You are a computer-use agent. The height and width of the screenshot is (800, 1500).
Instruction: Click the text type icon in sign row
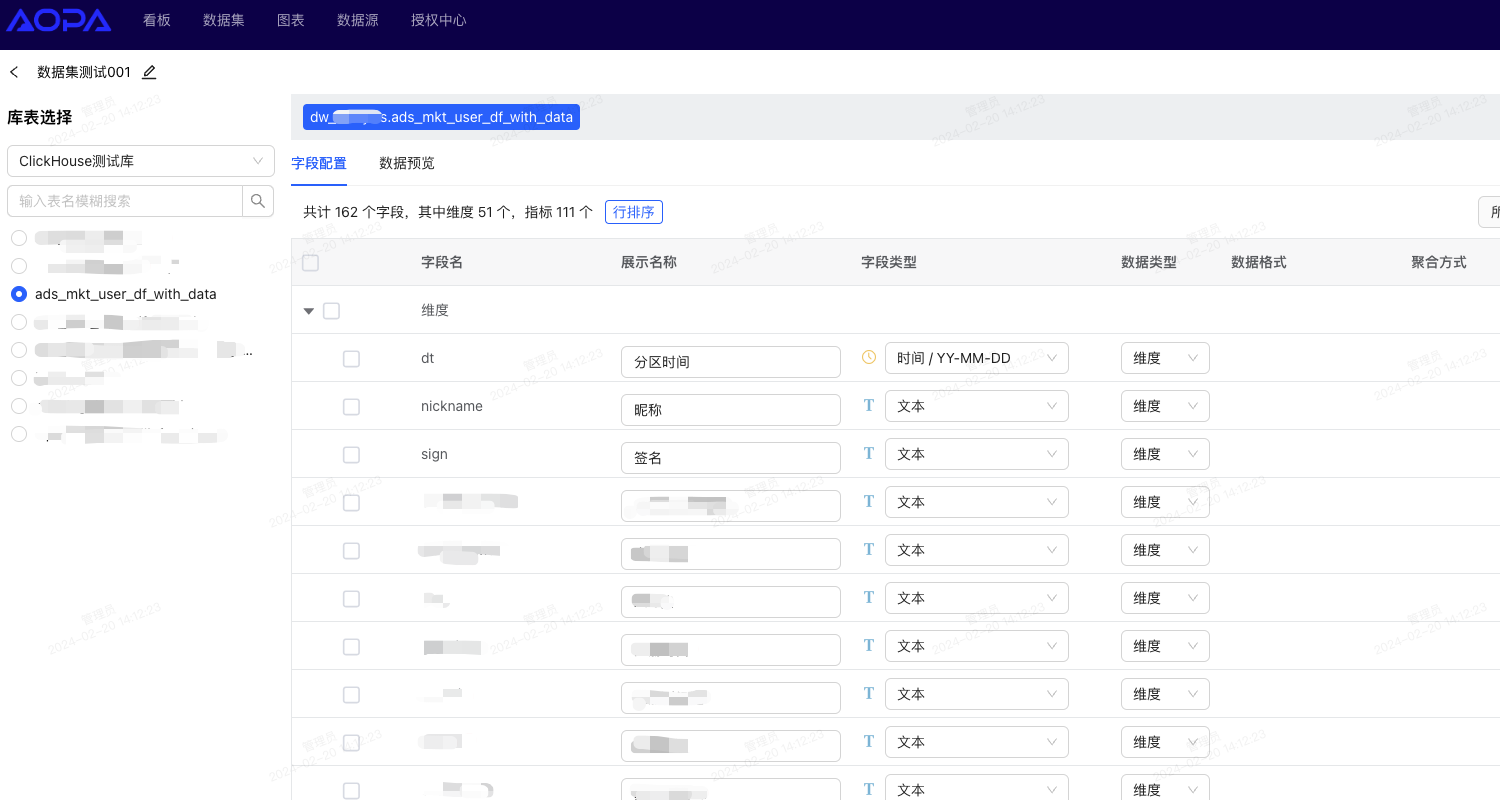(869, 453)
